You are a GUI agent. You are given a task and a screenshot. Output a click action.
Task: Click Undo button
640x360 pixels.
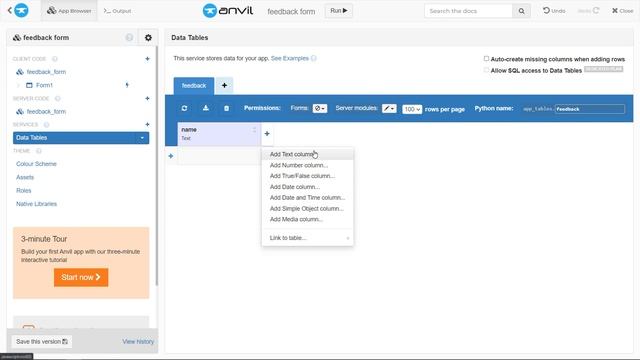click(x=554, y=11)
